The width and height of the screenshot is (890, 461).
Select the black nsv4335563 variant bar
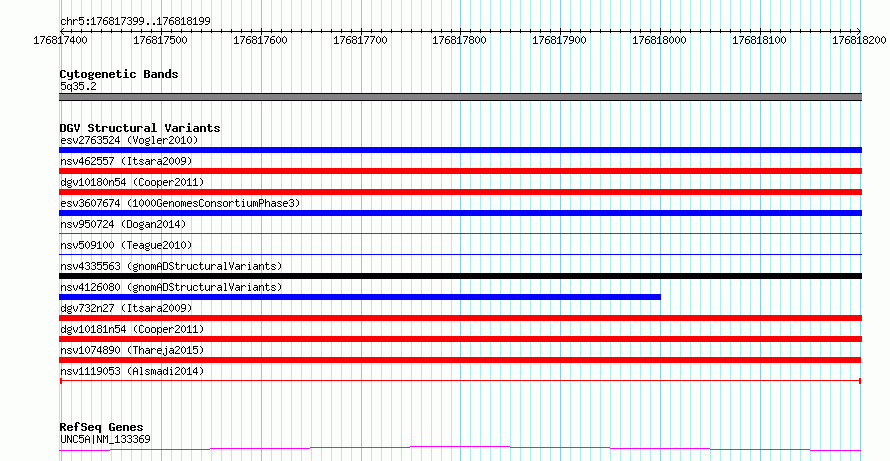460,276
